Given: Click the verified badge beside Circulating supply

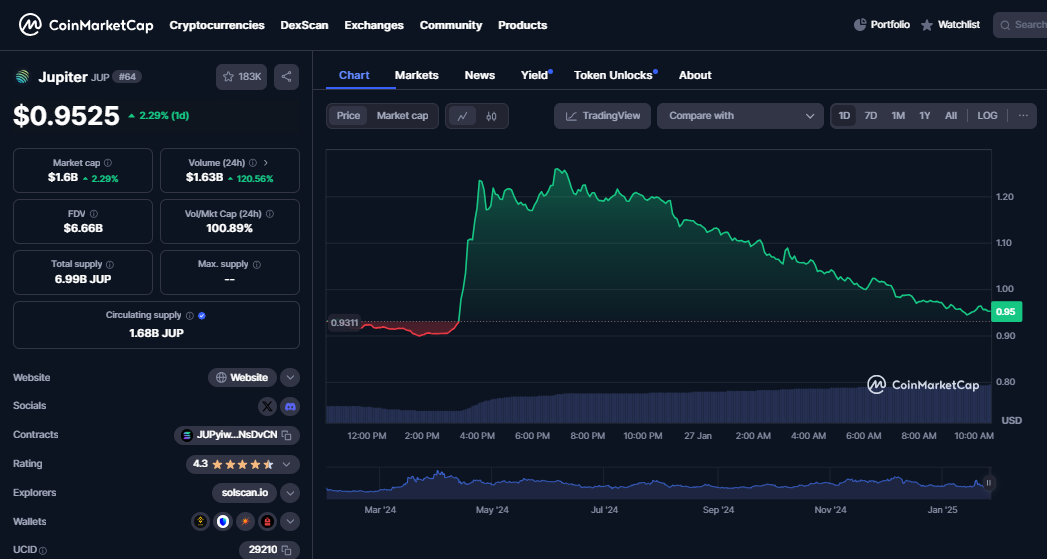Looking at the screenshot, I should (x=202, y=315).
